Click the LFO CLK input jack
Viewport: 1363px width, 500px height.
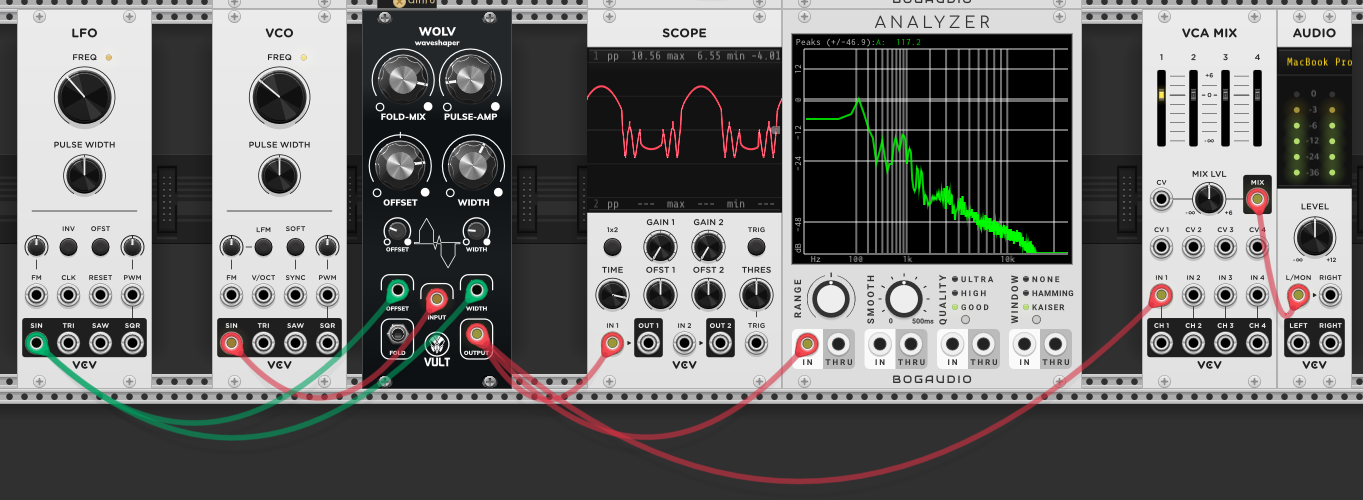click(x=68, y=296)
